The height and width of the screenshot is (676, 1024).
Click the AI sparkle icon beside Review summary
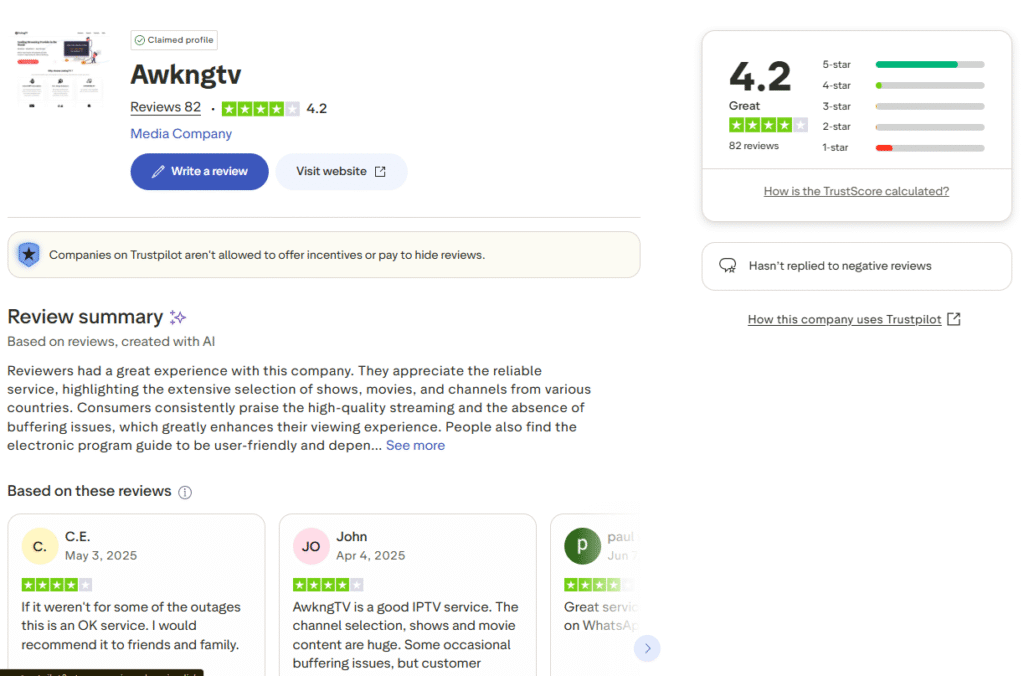point(178,317)
